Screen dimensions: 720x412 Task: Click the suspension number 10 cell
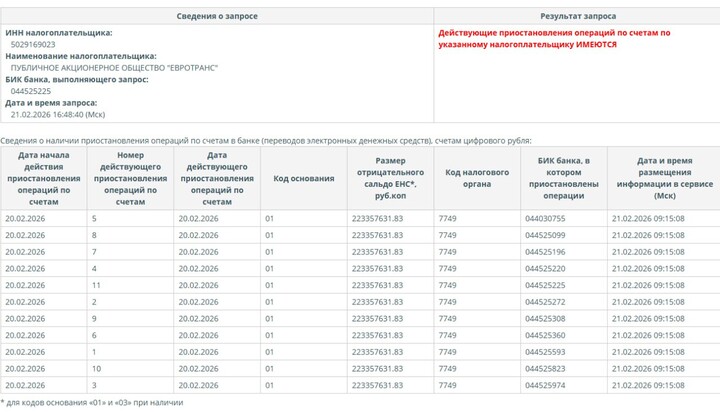point(96,369)
